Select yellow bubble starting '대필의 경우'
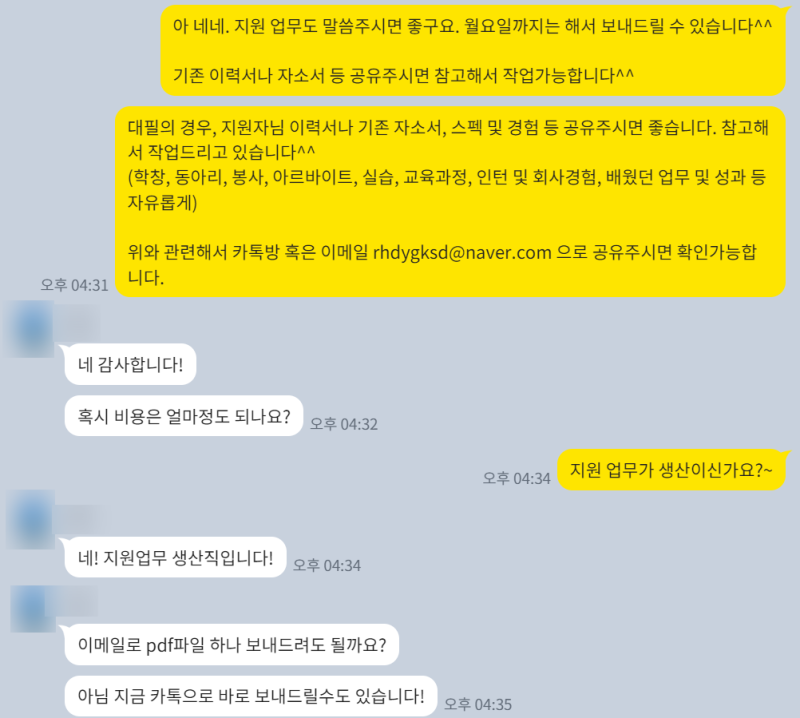 tap(450, 202)
